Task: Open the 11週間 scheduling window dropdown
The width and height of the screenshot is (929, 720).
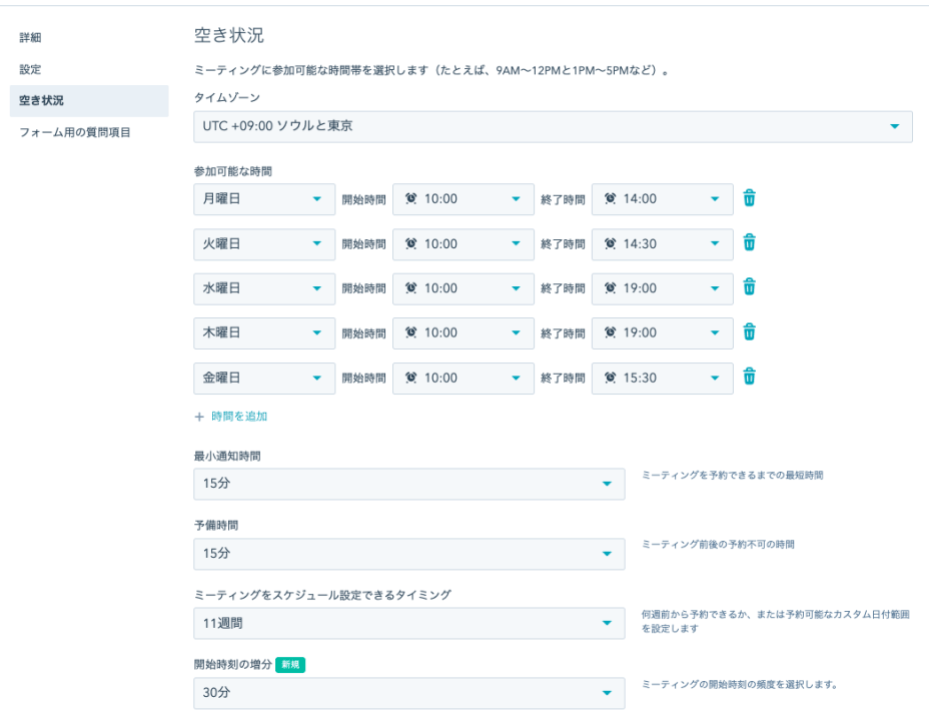Action: [409, 624]
